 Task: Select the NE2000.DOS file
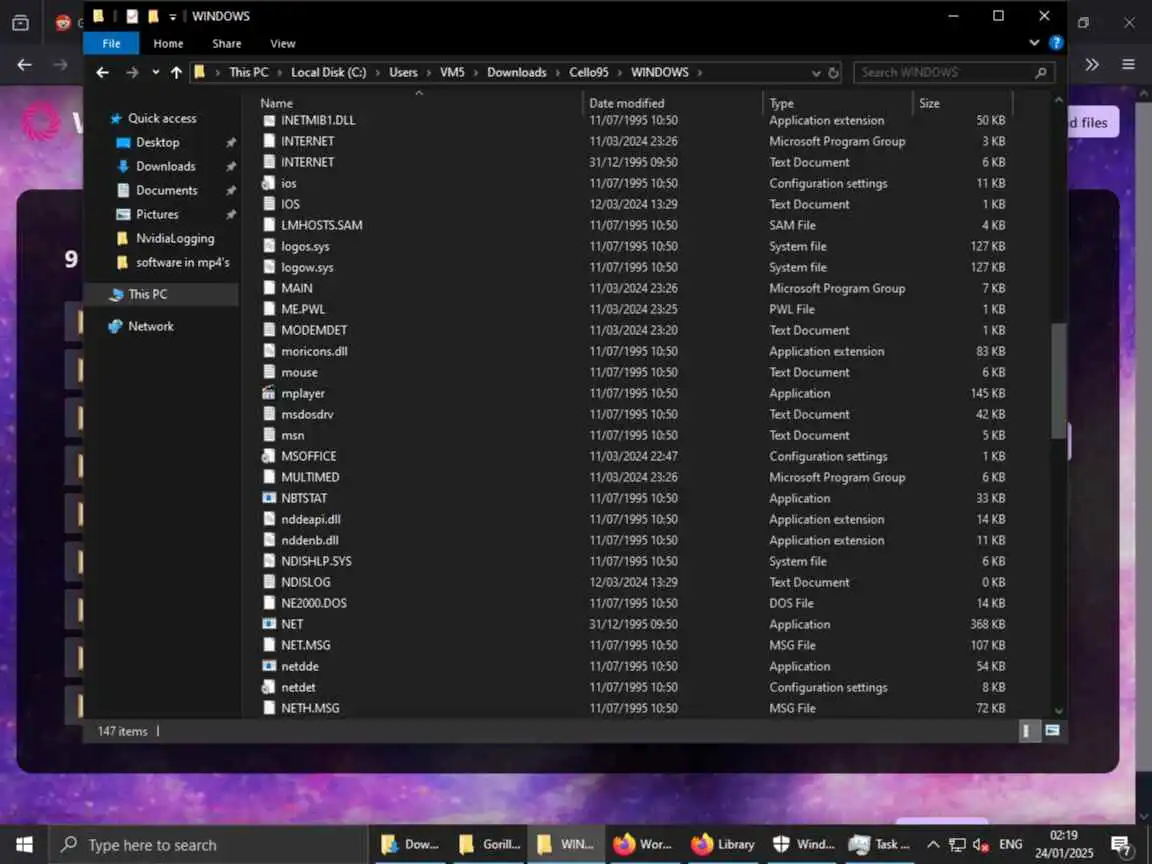[314, 603]
